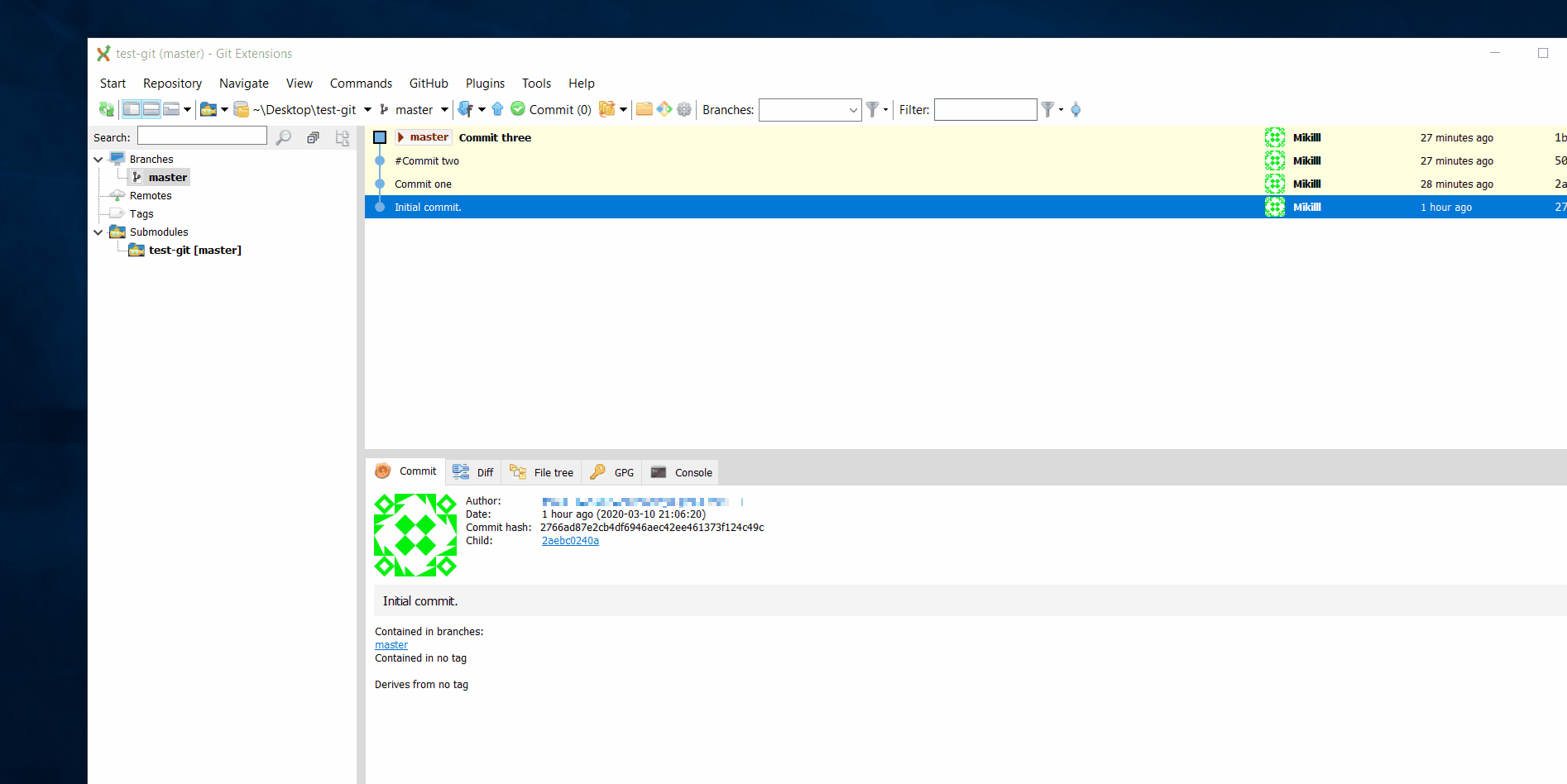Refresh the repository view
Screen dimensions: 1567x784
click(x=107, y=109)
